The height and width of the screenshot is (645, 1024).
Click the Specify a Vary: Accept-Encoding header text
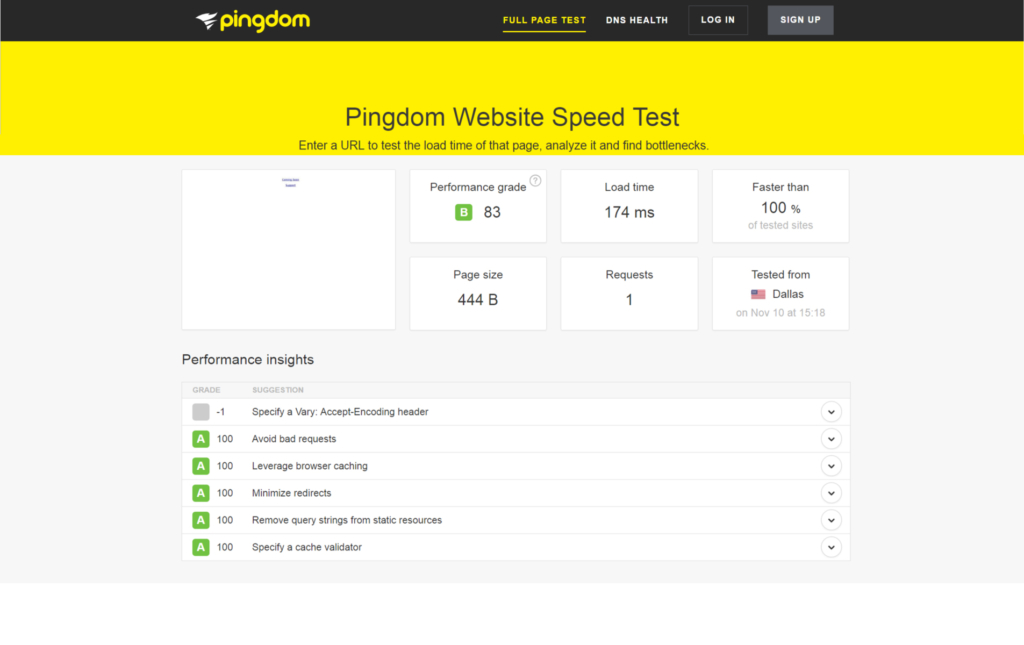tap(340, 412)
